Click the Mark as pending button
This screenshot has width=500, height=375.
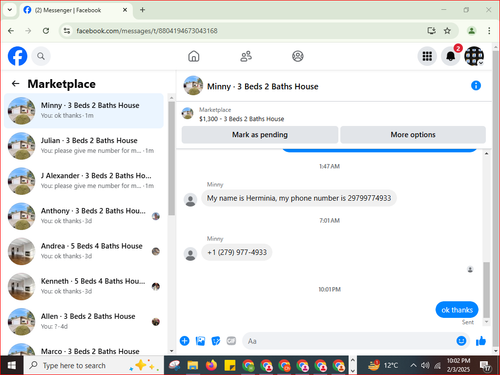pos(260,135)
